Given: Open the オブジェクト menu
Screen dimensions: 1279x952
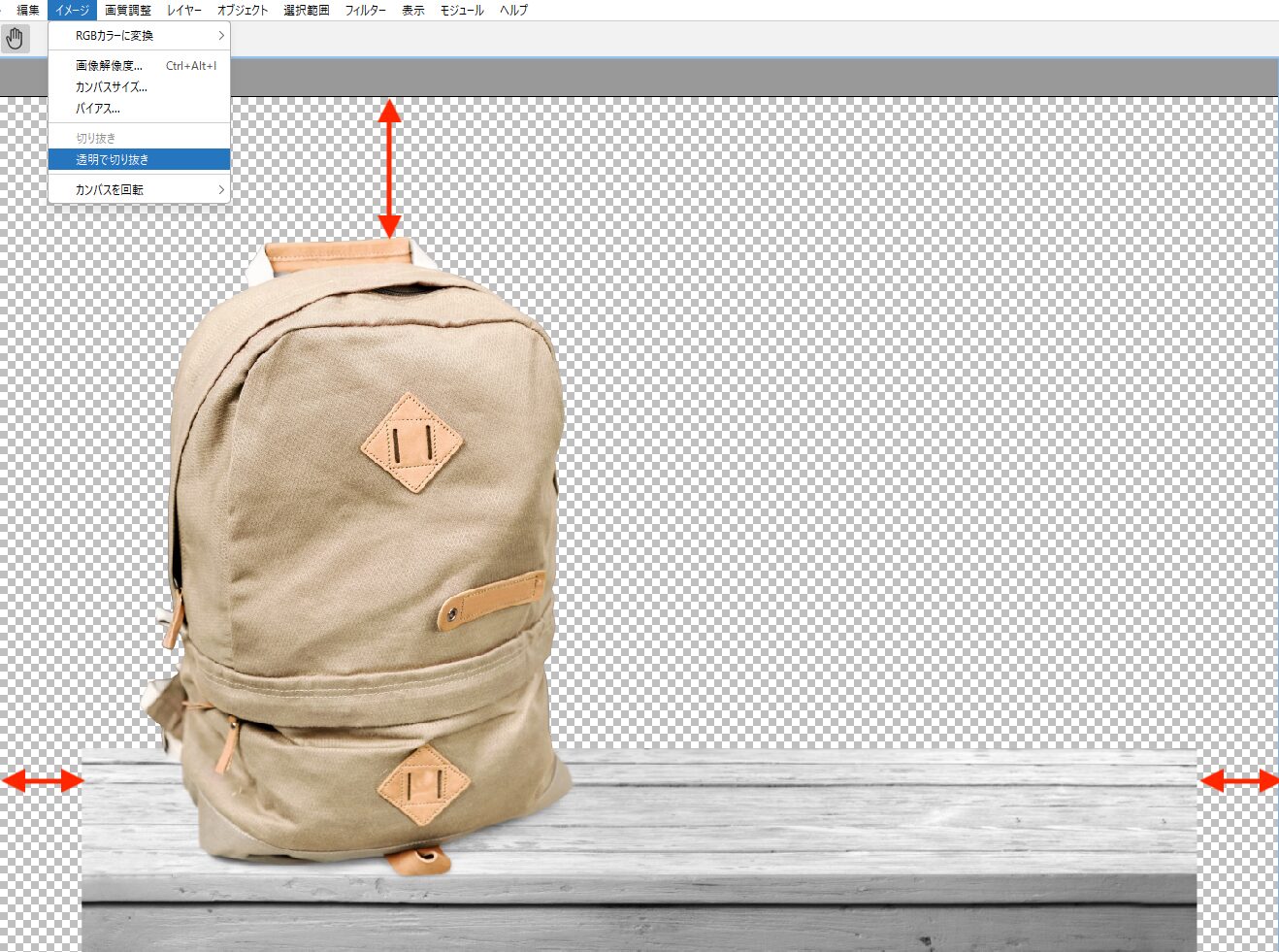Looking at the screenshot, I should [x=243, y=10].
